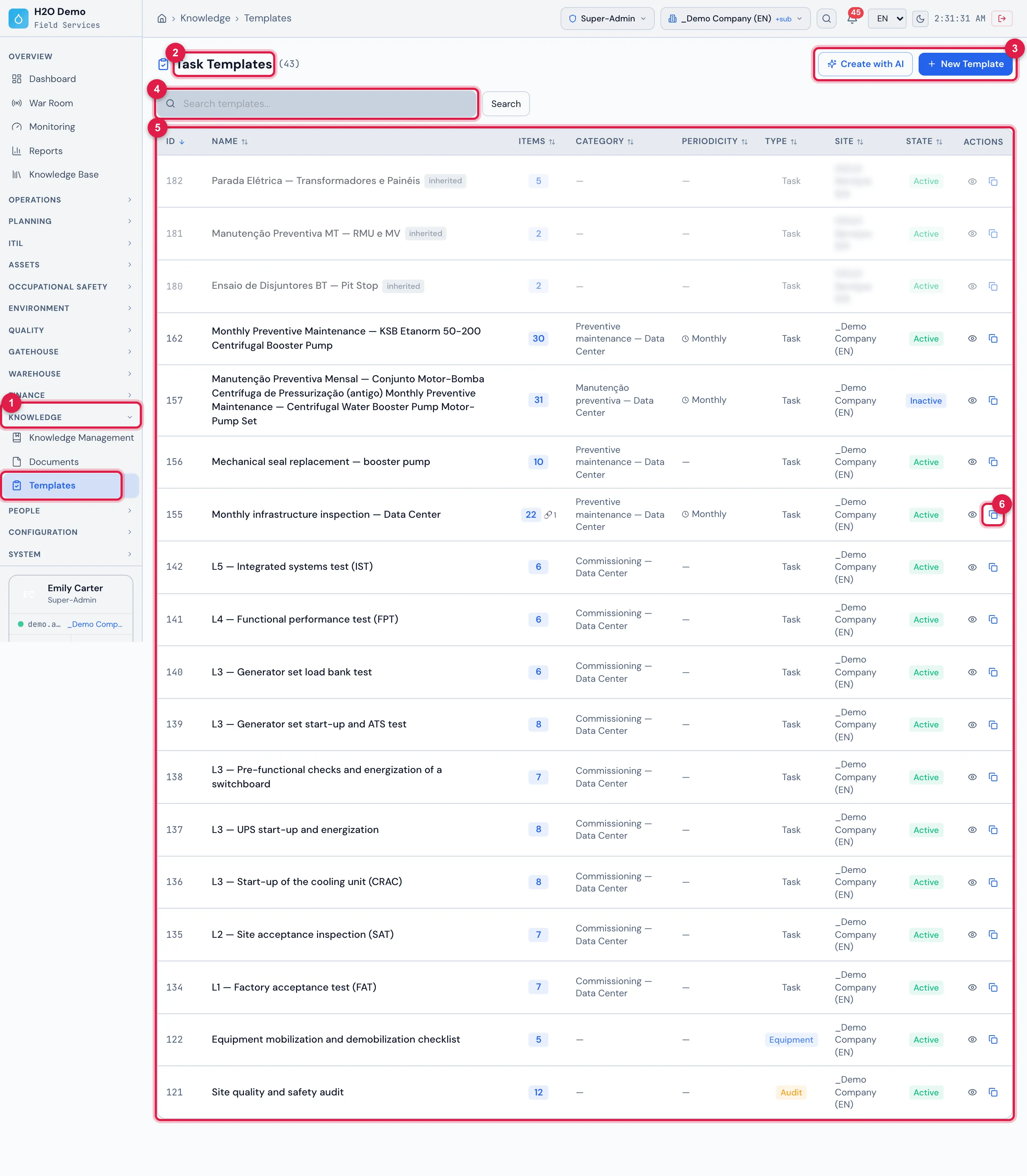Screen dimensions: 1027x1176
Task: Expand the OPERATIONS sidebar section
Action: [71, 200]
